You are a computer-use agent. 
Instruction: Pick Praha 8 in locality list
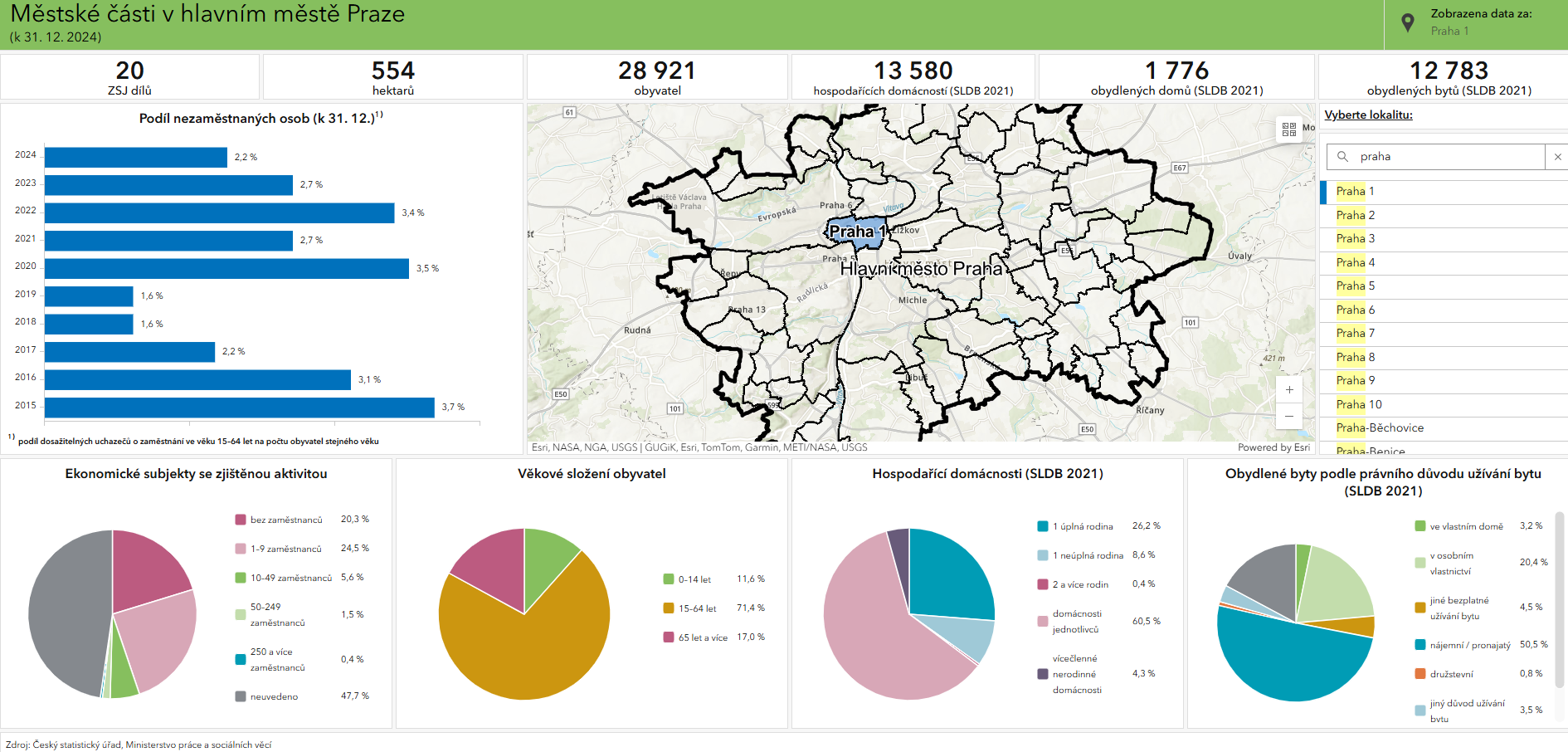click(x=1356, y=357)
